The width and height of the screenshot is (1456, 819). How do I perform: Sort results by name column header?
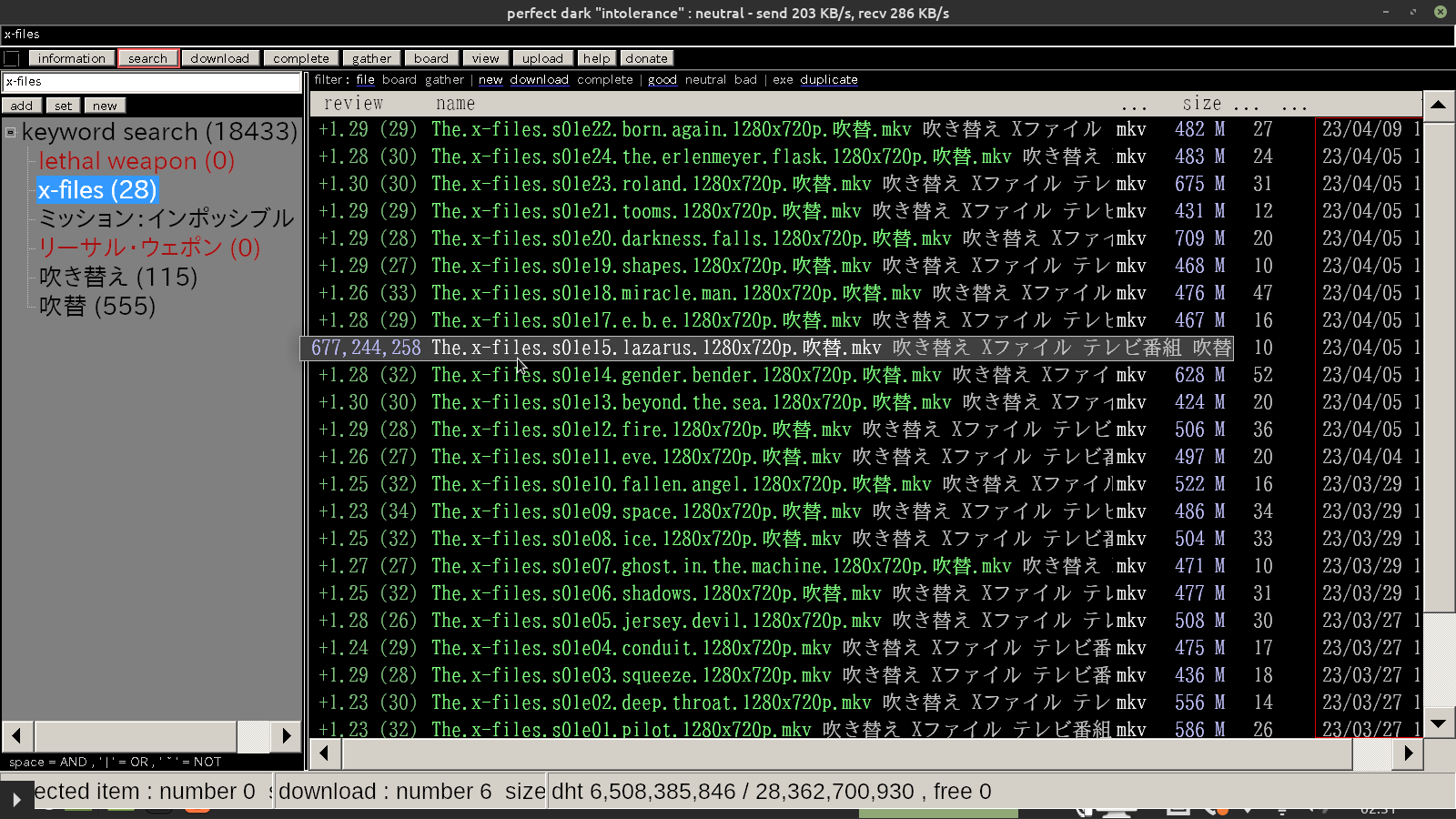(x=456, y=104)
